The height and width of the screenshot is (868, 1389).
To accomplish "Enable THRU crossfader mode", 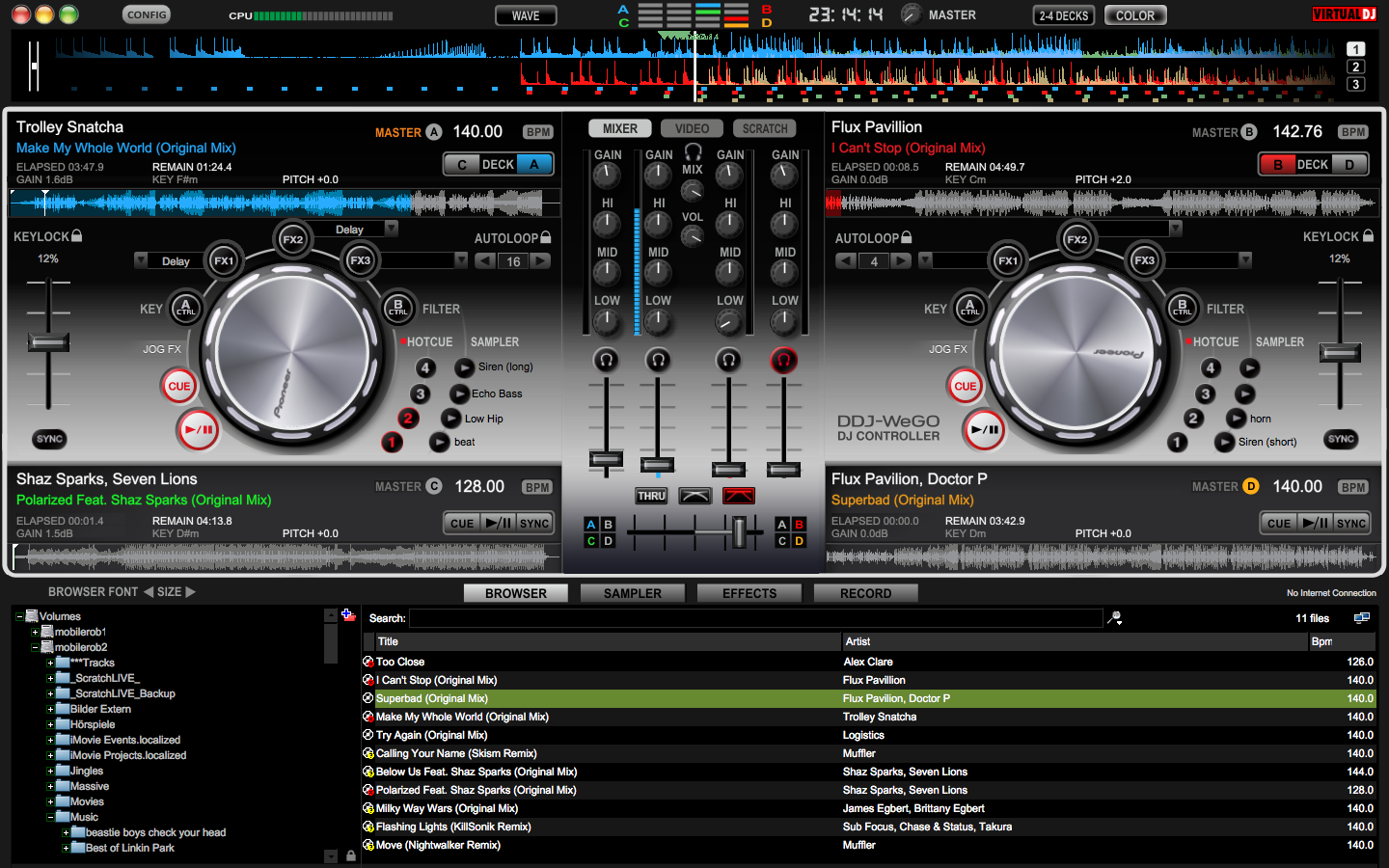I will [651, 496].
